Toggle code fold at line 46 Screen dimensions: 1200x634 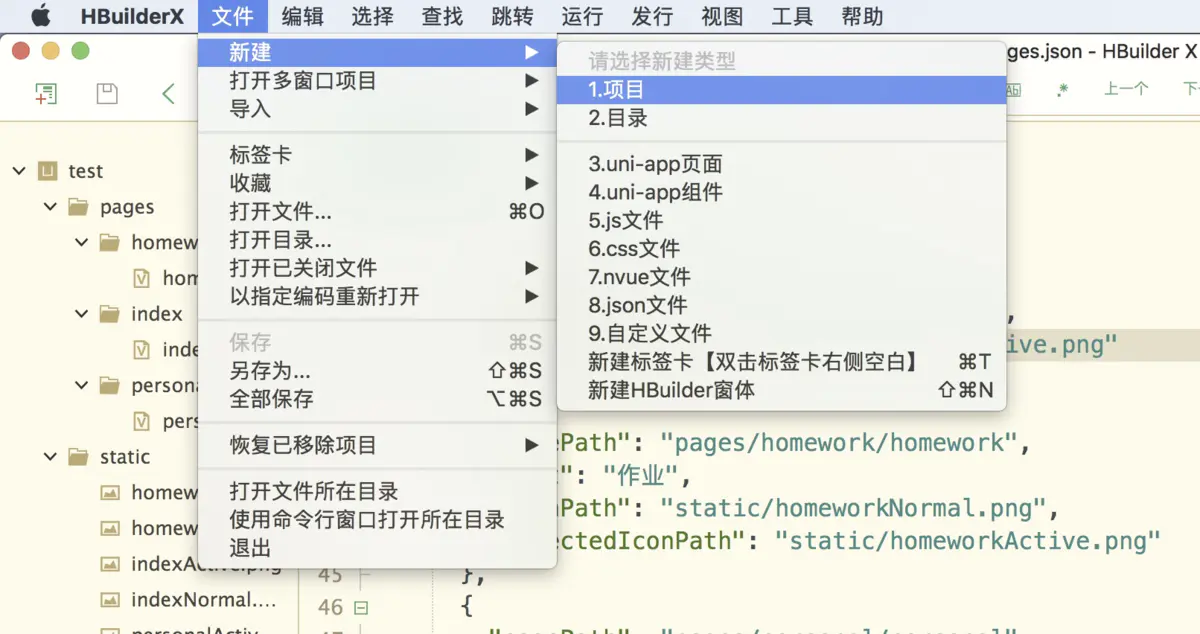coord(361,607)
